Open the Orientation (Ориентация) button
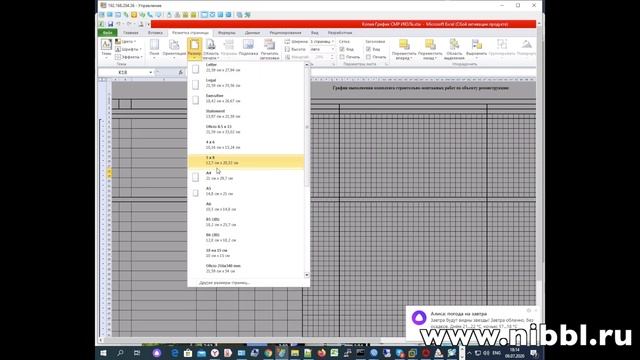Image resolution: width=640 pixels, height=360 pixels. click(174, 49)
